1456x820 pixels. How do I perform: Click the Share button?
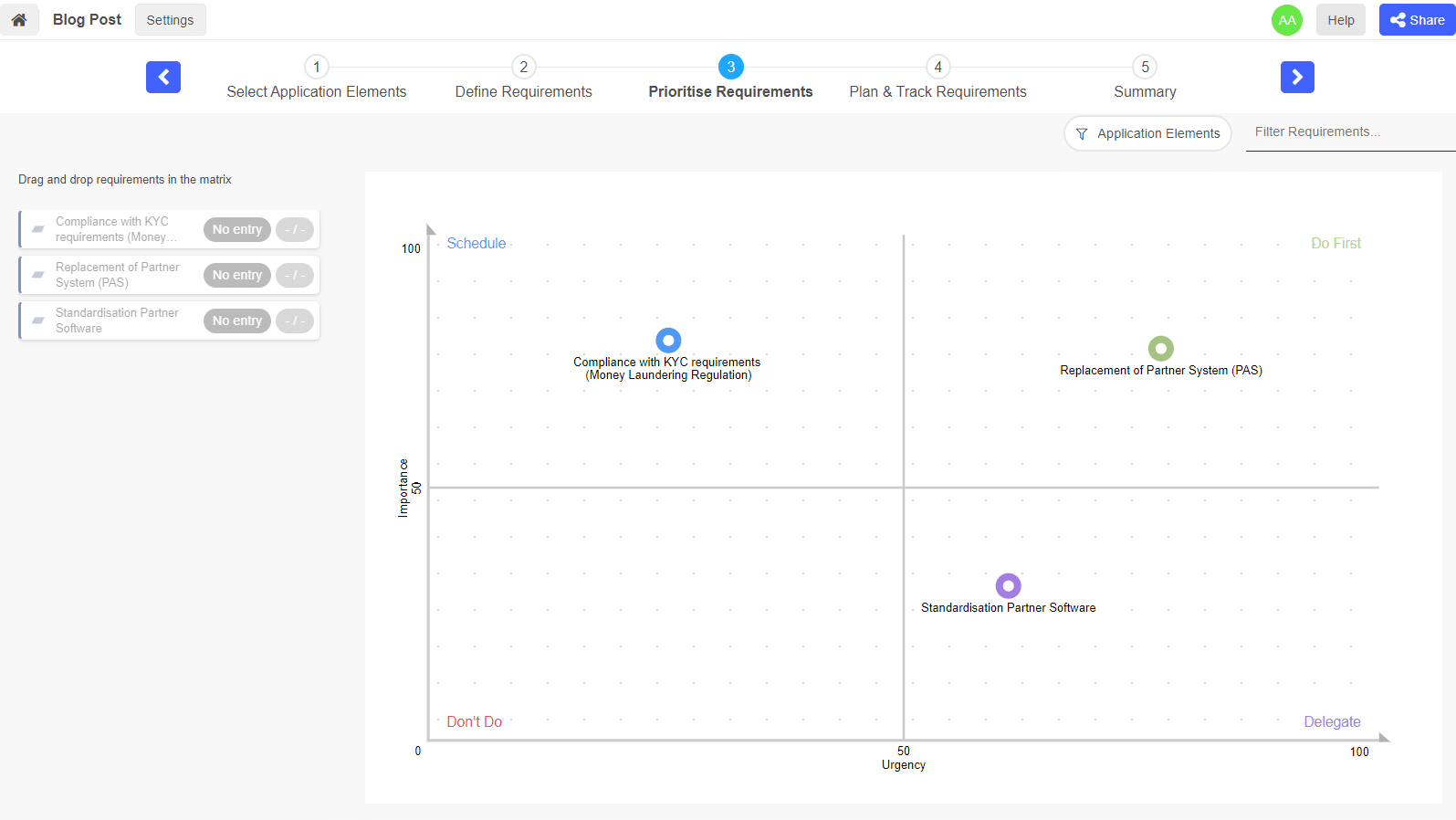(1417, 20)
